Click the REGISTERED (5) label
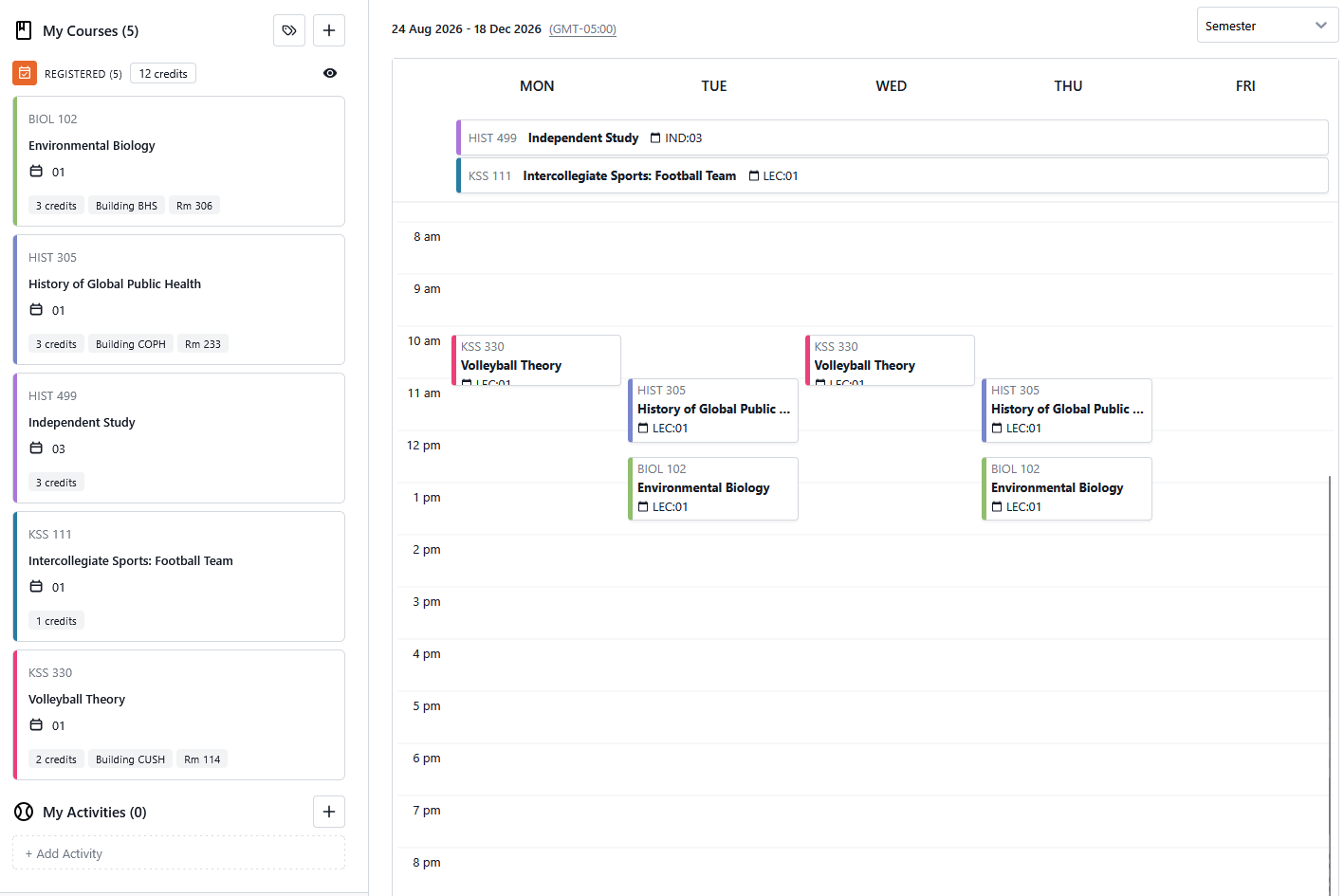This screenshot has height=896, width=1344. tap(83, 74)
